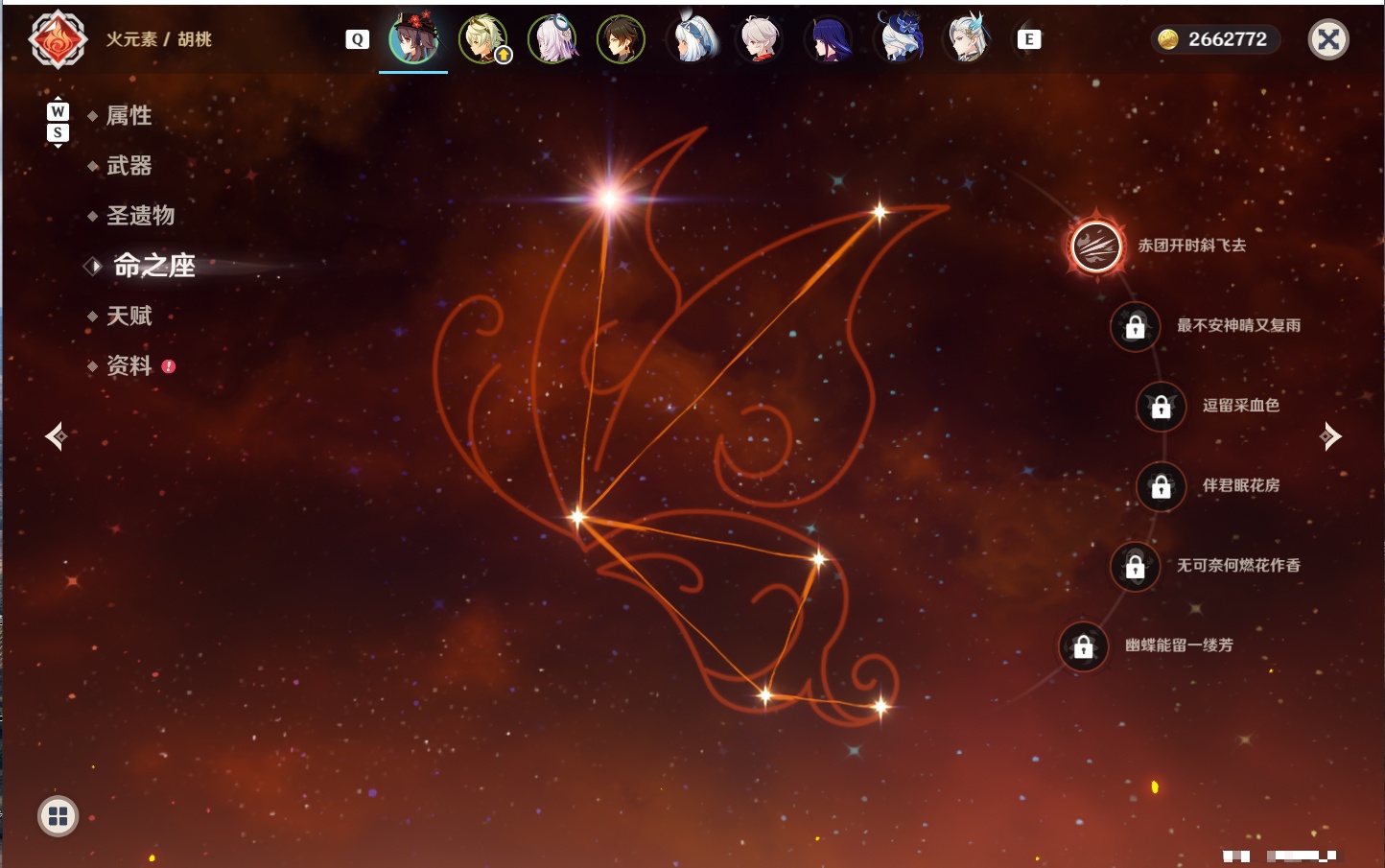
Task: Select the silver-haired avatar with blue horns
Action: (x=968, y=39)
